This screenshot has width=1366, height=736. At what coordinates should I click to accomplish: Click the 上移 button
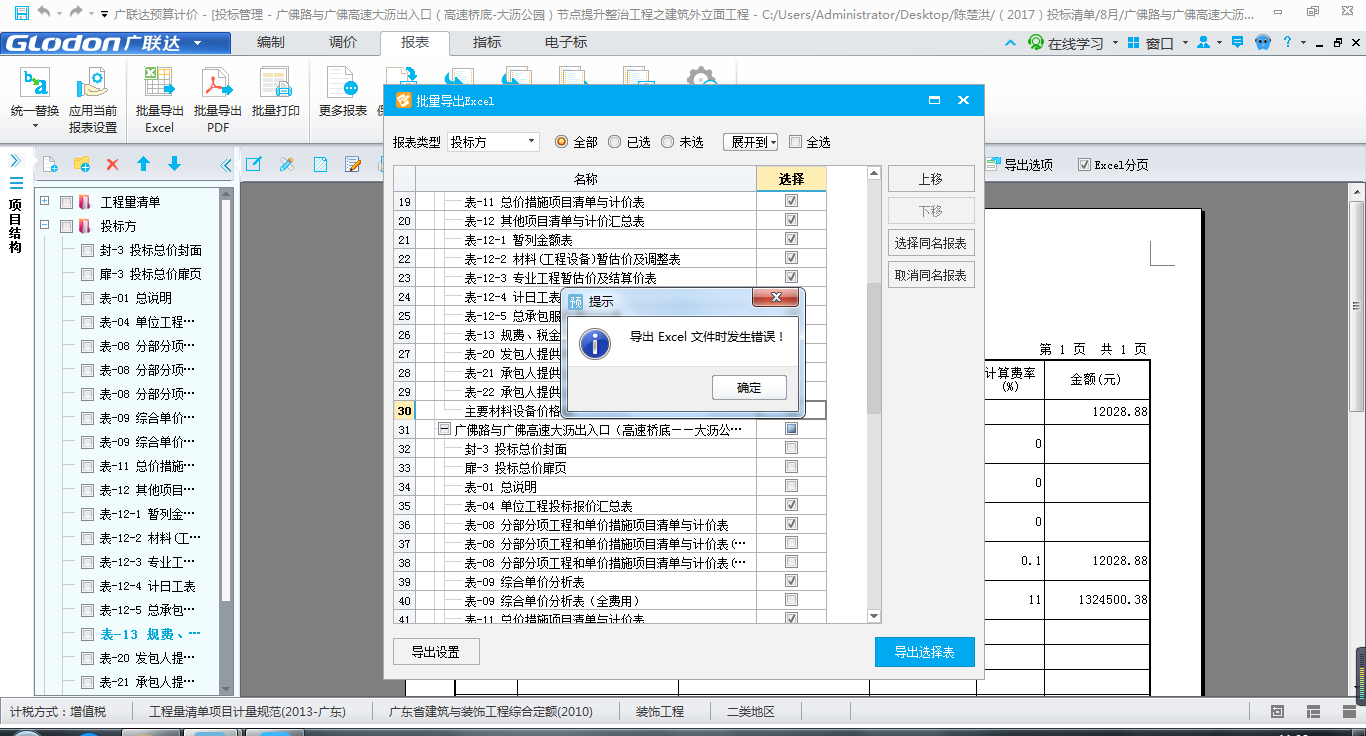tap(931, 179)
